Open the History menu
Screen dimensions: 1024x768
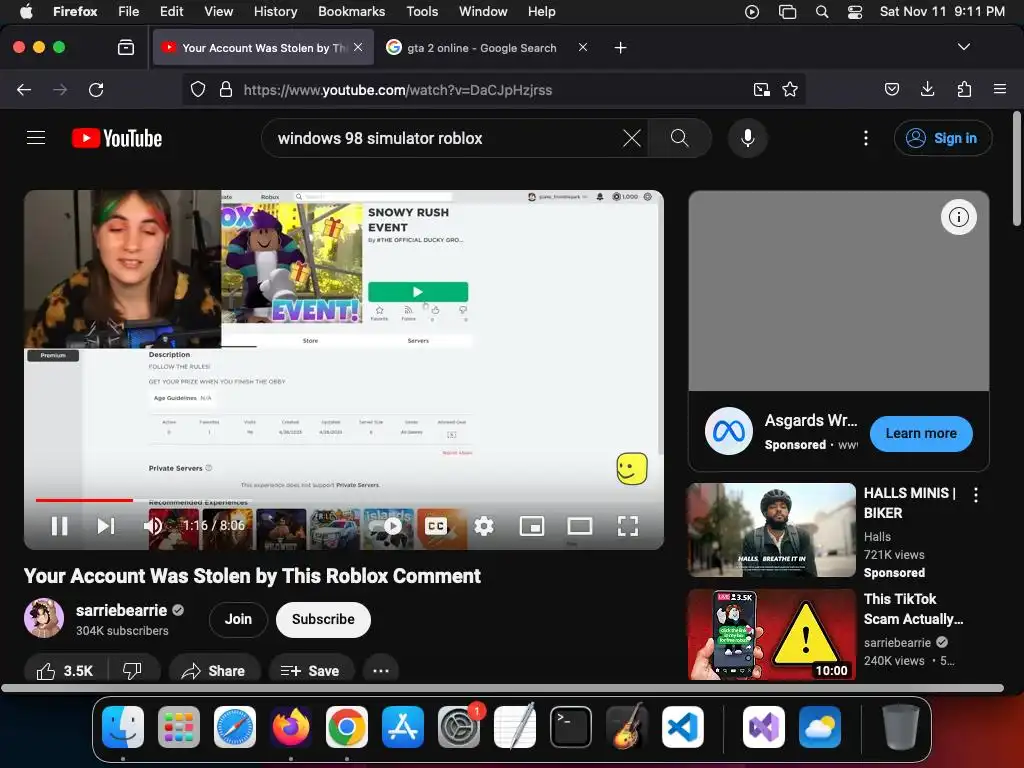click(x=276, y=11)
